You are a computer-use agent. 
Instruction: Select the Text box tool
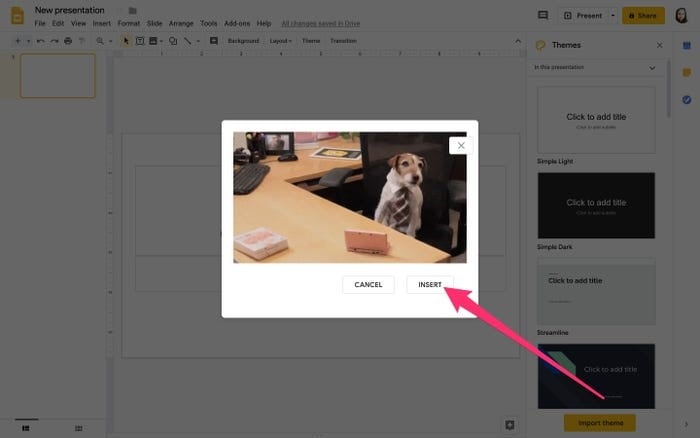140,41
